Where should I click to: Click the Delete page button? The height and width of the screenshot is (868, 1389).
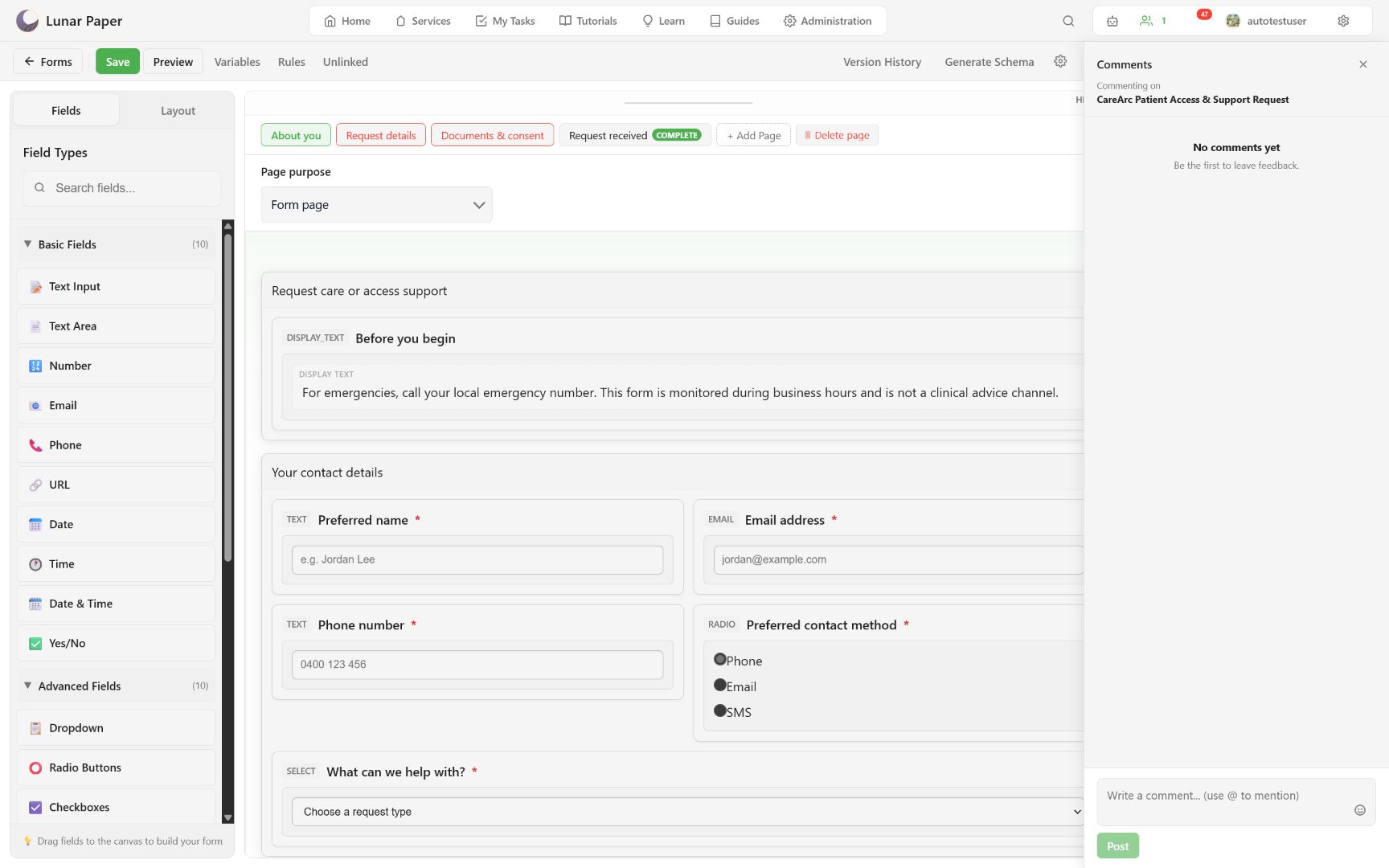click(837, 135)
